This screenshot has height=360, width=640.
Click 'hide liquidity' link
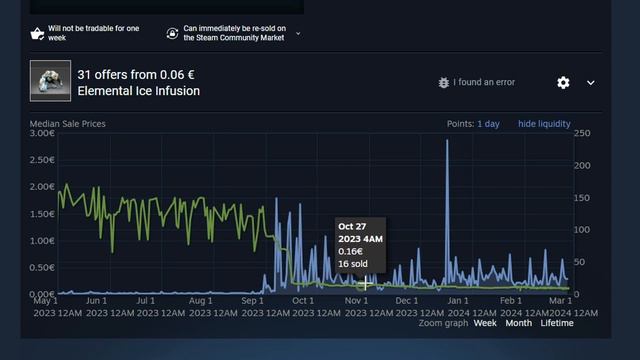point(544,124)
